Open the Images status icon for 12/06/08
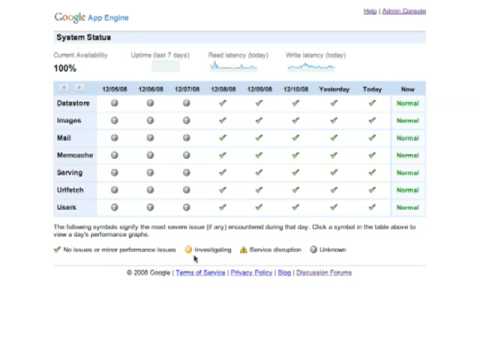The height and width of the screenshot is (360, 480). click(x=150, y=120)
